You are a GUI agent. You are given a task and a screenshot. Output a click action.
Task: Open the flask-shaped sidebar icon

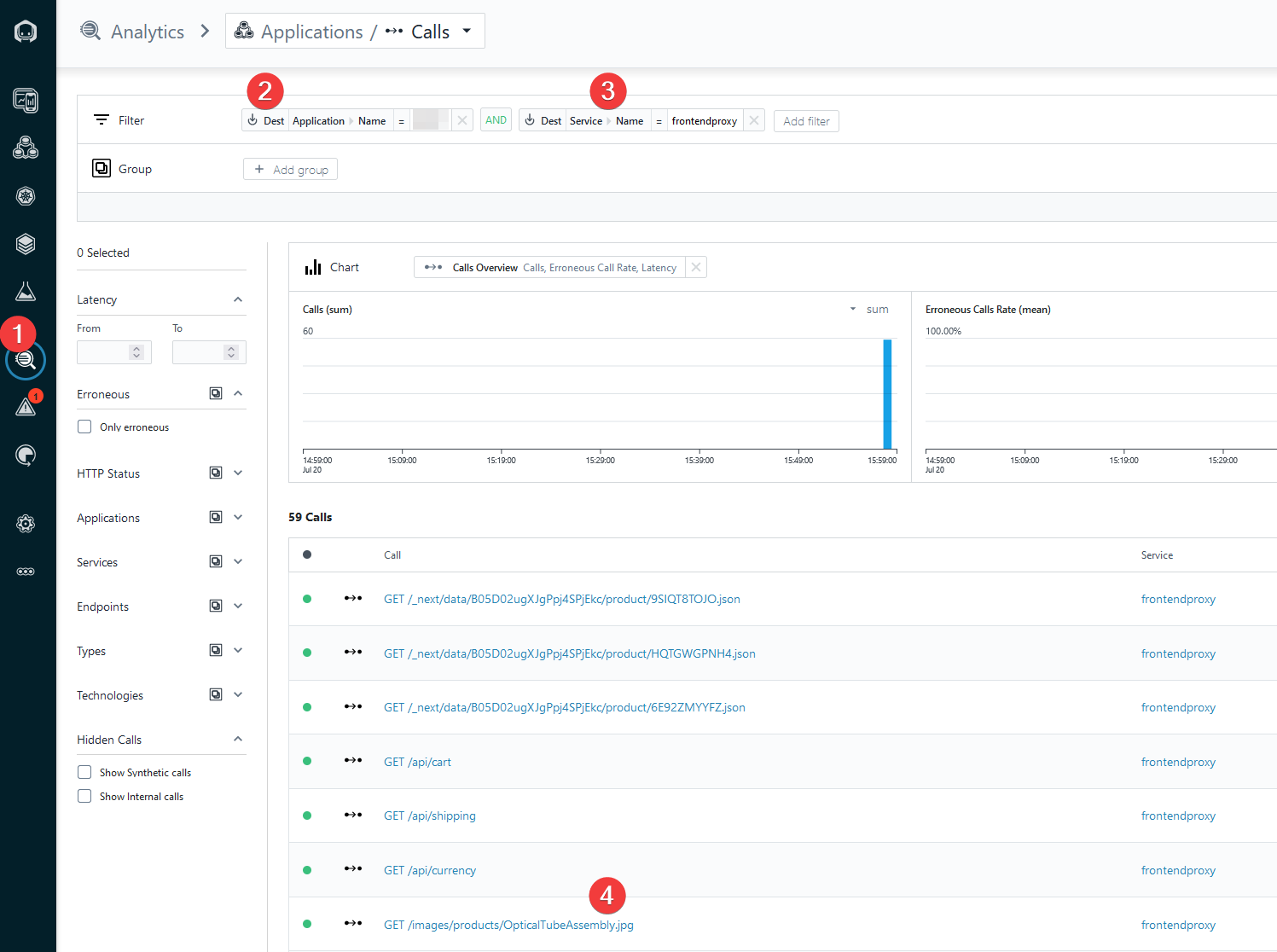tap(26, 291)
